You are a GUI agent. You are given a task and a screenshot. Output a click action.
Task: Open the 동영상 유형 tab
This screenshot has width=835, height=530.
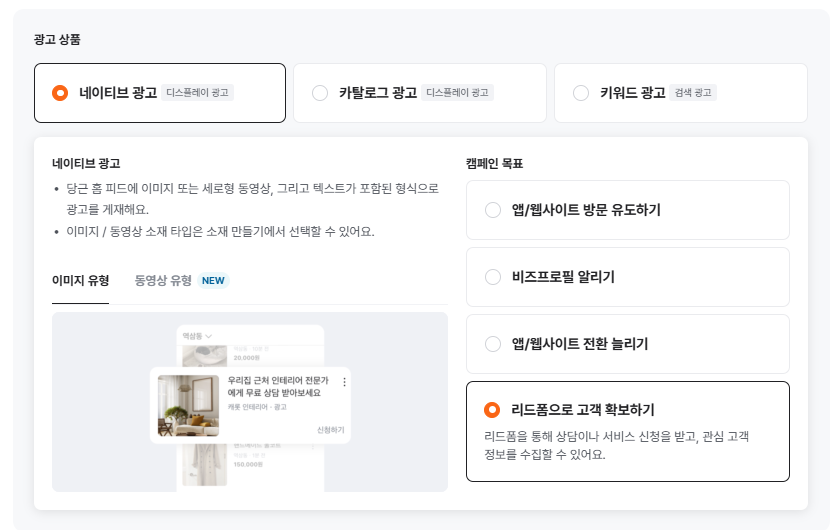(163, 280)
